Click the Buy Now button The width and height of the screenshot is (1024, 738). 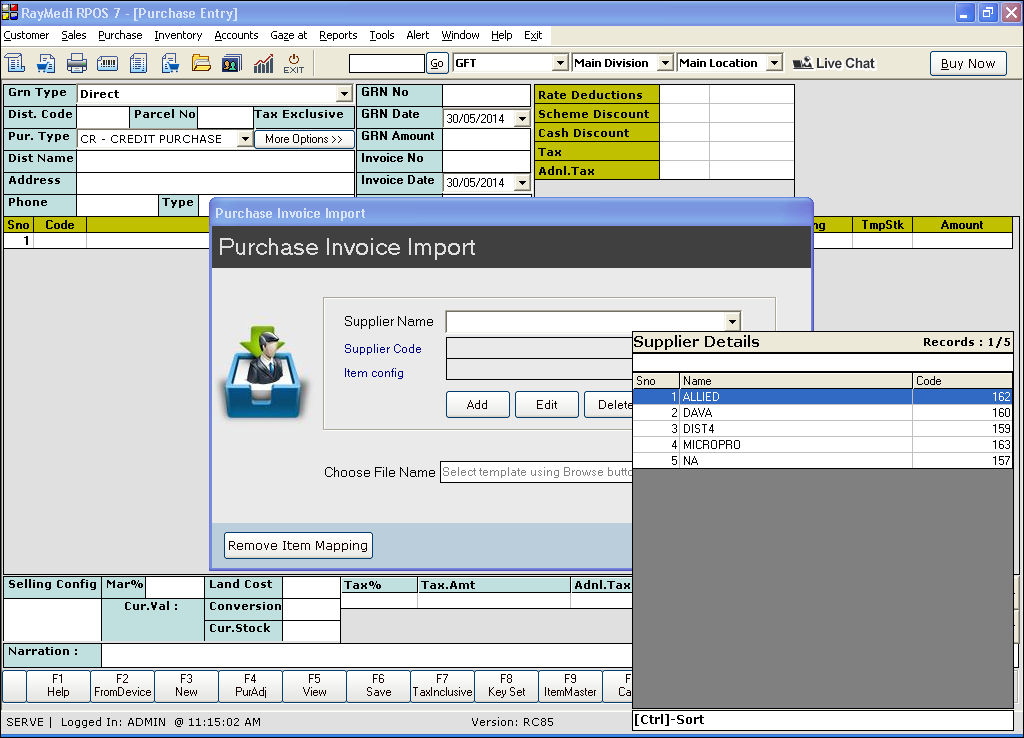point(968,63)
